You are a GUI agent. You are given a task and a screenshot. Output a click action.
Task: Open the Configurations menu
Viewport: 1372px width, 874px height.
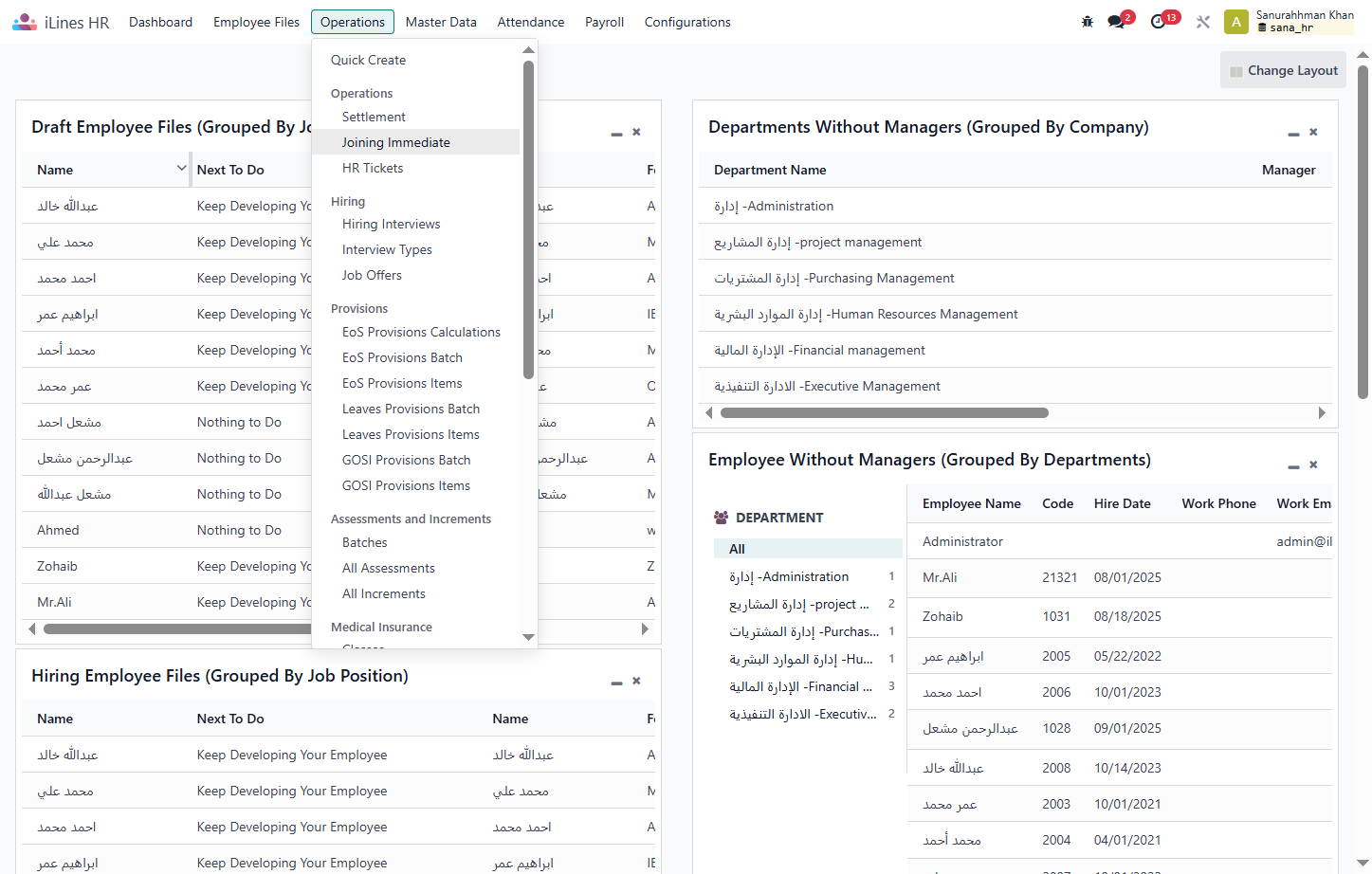(x=687, y=22)
